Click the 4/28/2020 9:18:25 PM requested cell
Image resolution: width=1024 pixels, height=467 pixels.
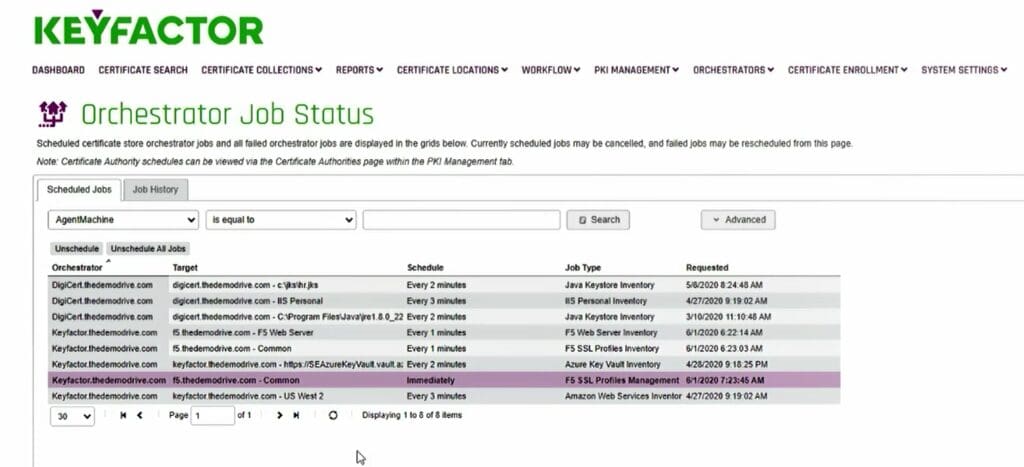[x=727, y=364]
